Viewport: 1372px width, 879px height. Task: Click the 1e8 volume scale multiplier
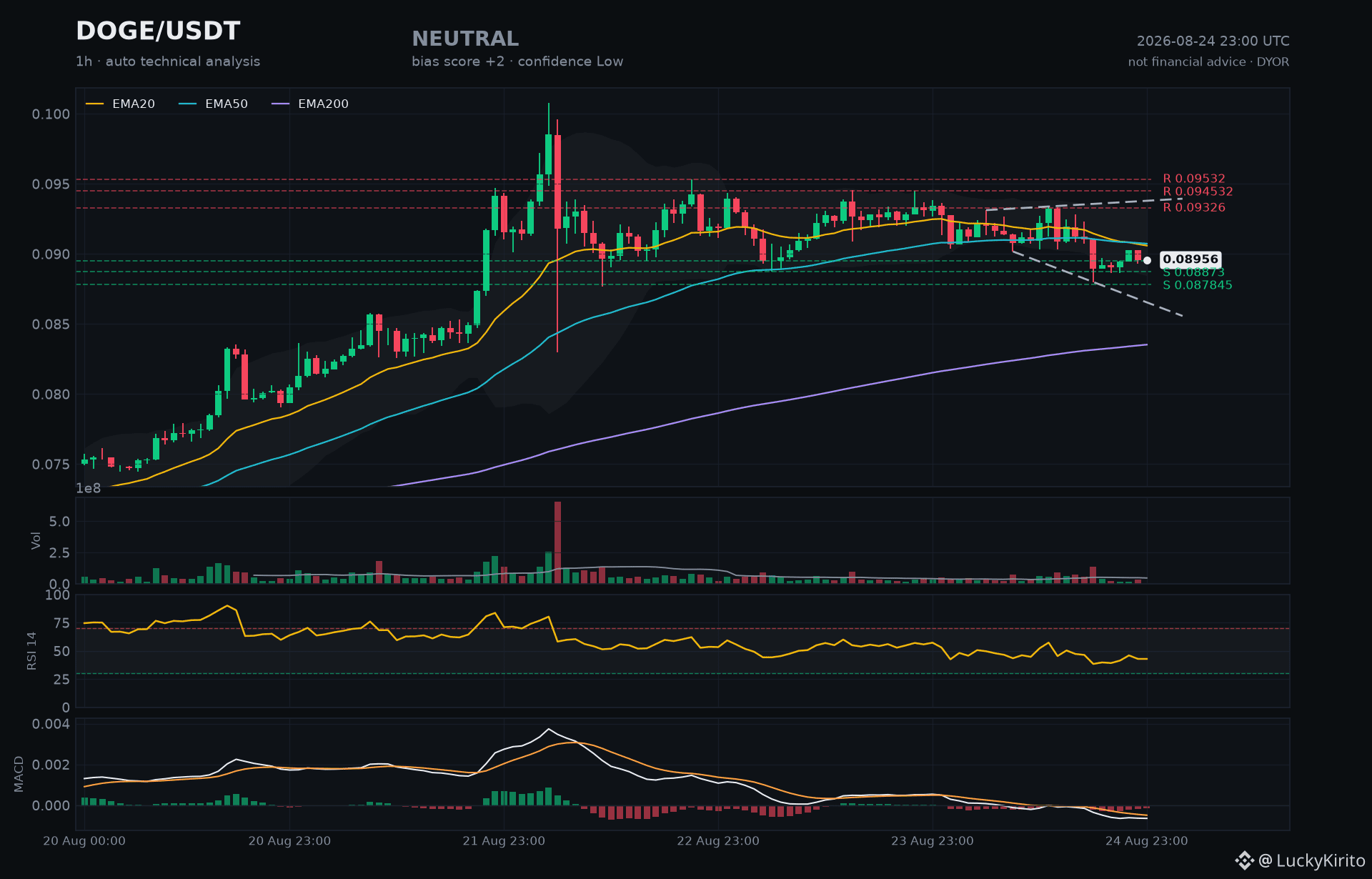click(x=89, y=489)
